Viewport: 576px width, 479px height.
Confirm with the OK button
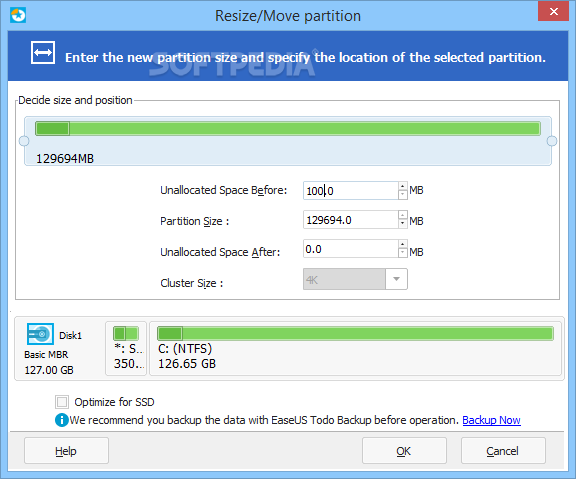404,451
